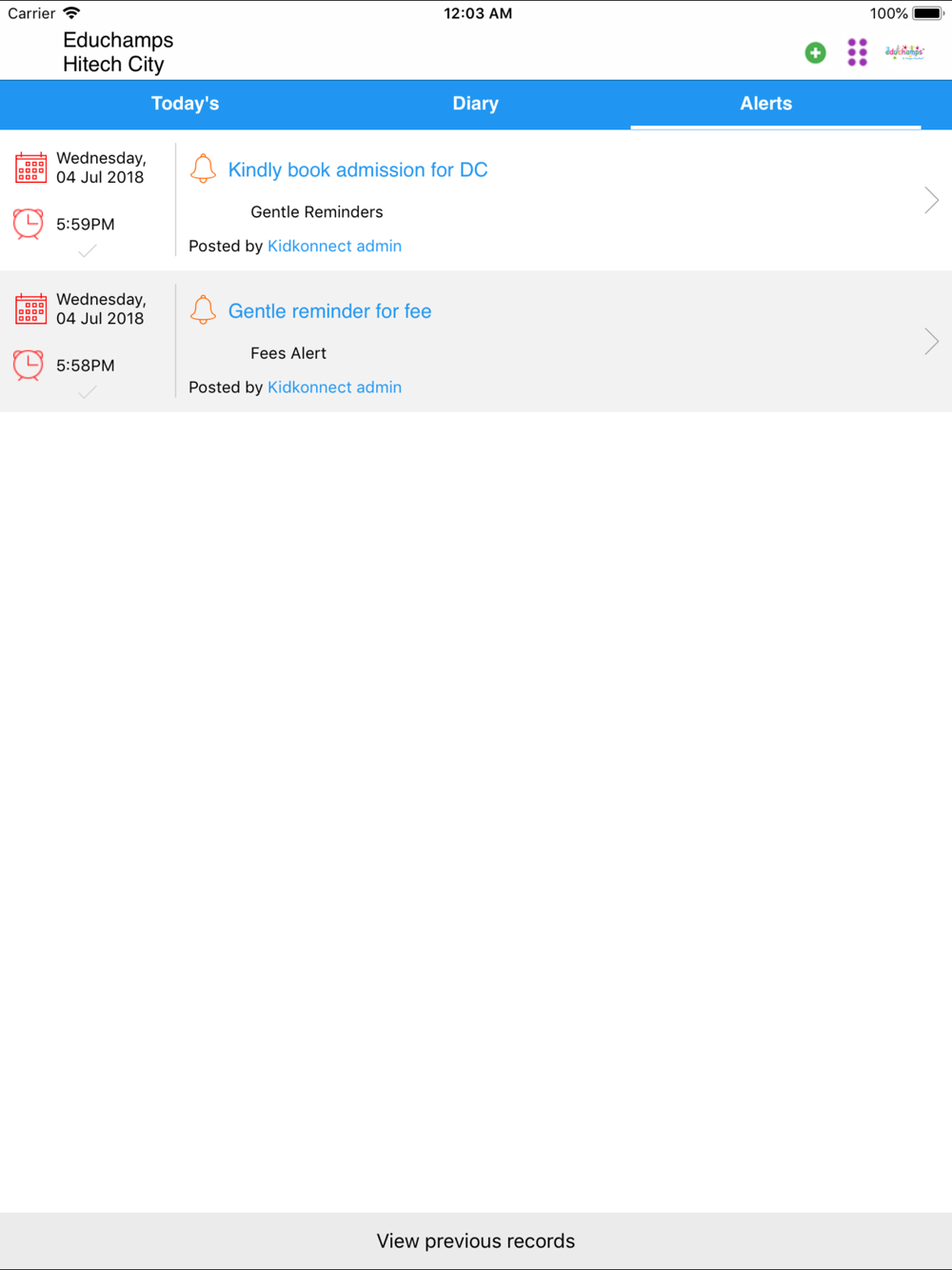This screenshot has width=952, height=1270.
Task: Tap calendar icon of second alert
Action: 30,308
